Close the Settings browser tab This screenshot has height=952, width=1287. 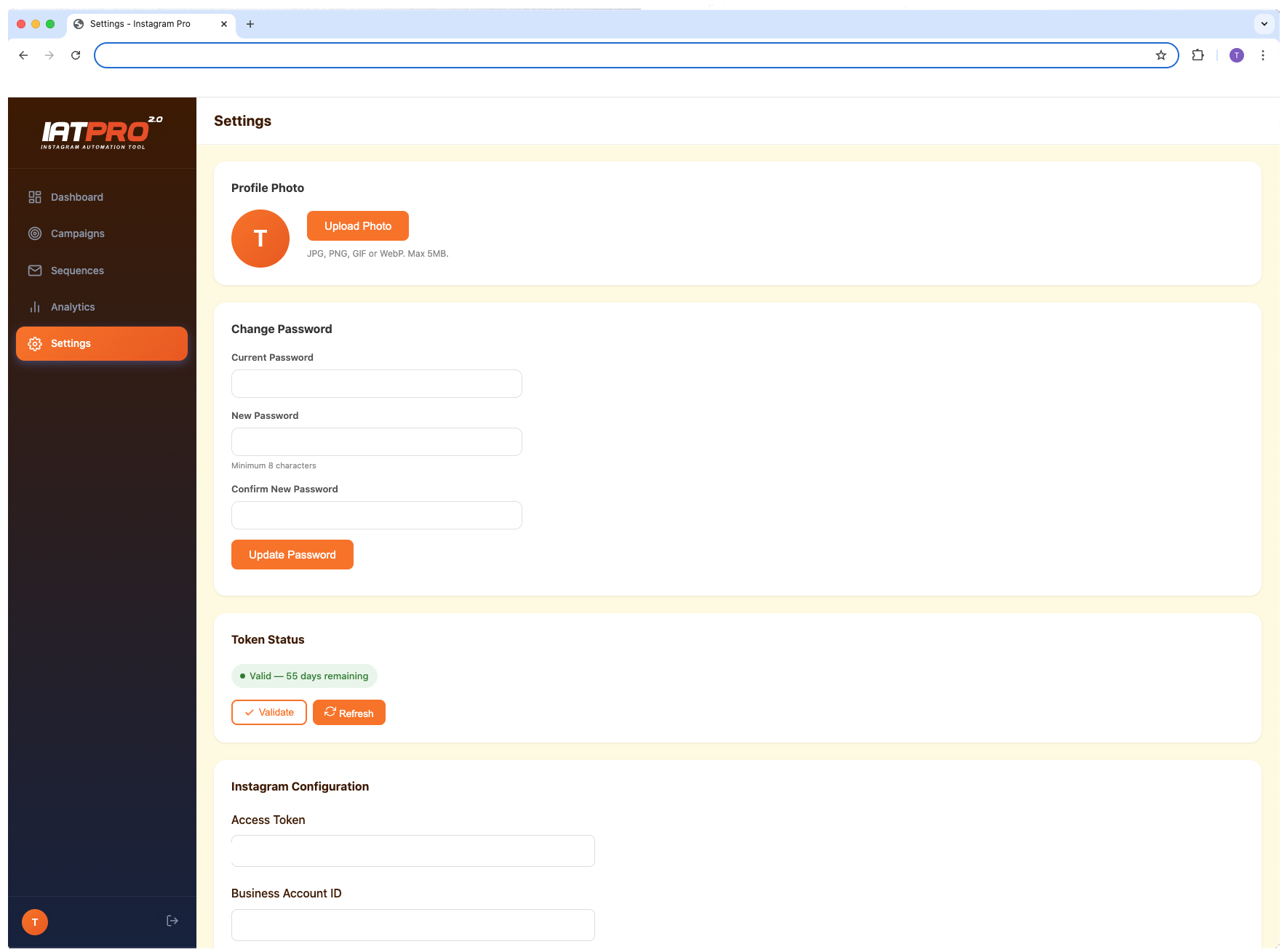coord(224,24)
